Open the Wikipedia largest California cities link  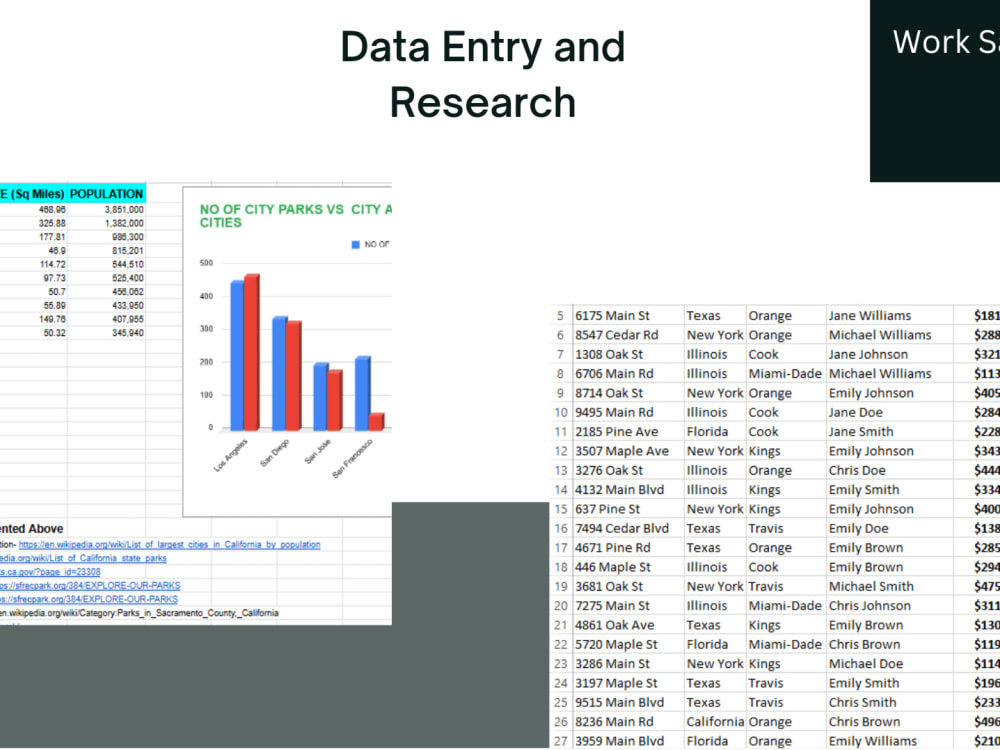[x=170, y=545]
